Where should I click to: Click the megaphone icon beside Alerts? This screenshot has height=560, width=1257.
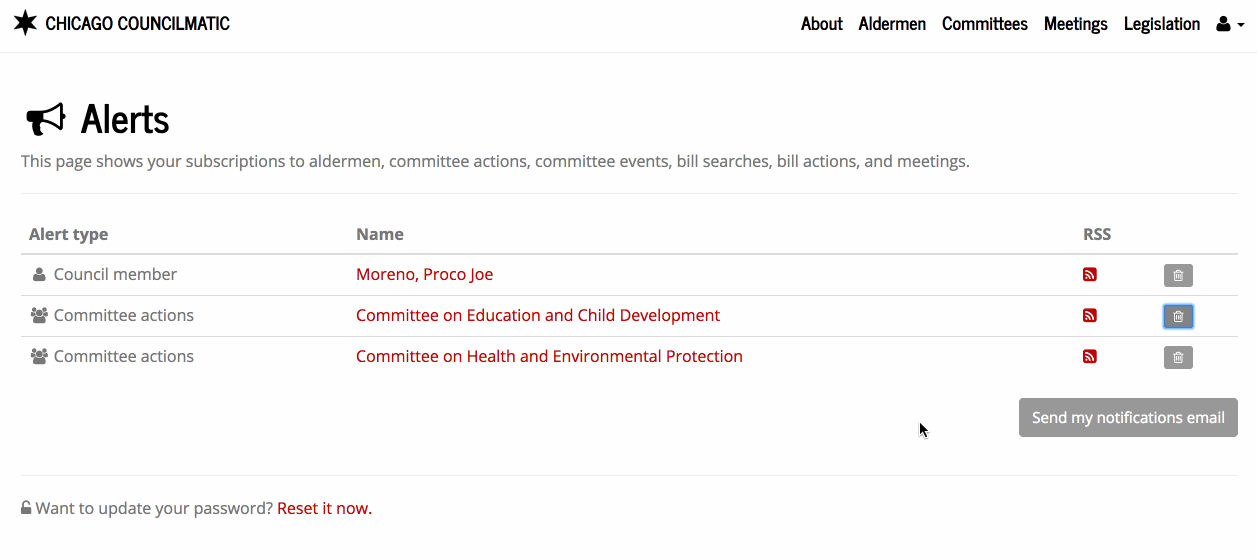tap(46, 119)
